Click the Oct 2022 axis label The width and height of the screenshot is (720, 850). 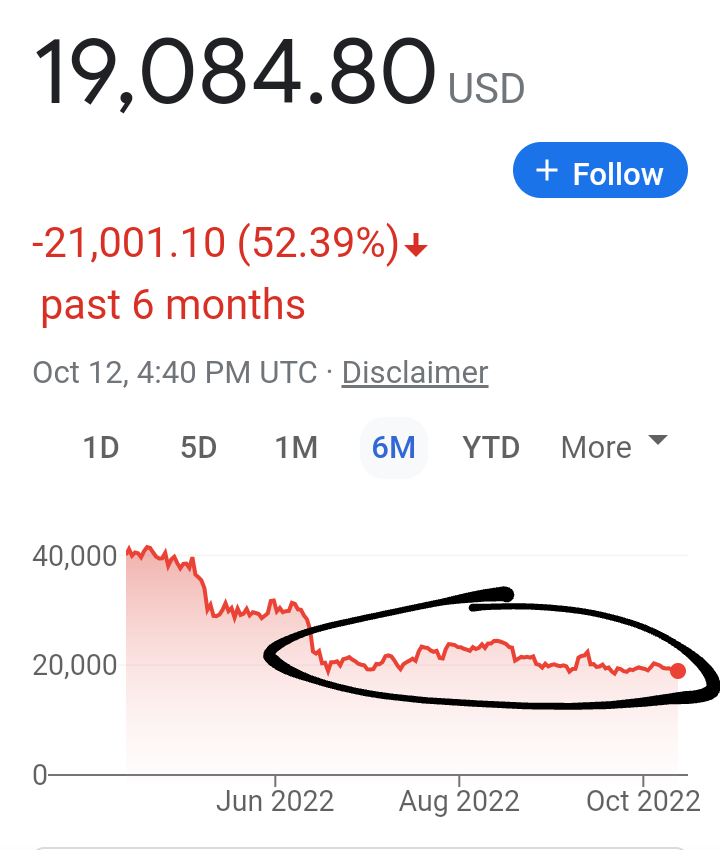(642, 801)
